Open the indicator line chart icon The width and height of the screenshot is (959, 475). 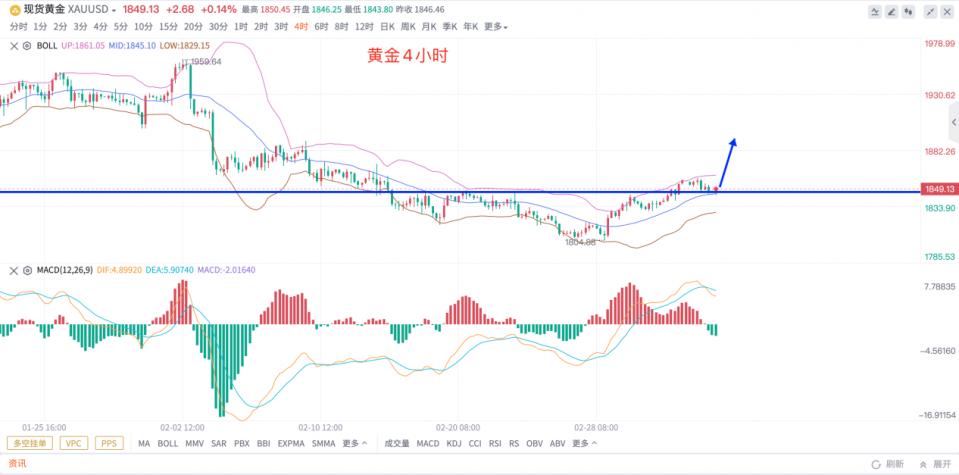[876, 11]
